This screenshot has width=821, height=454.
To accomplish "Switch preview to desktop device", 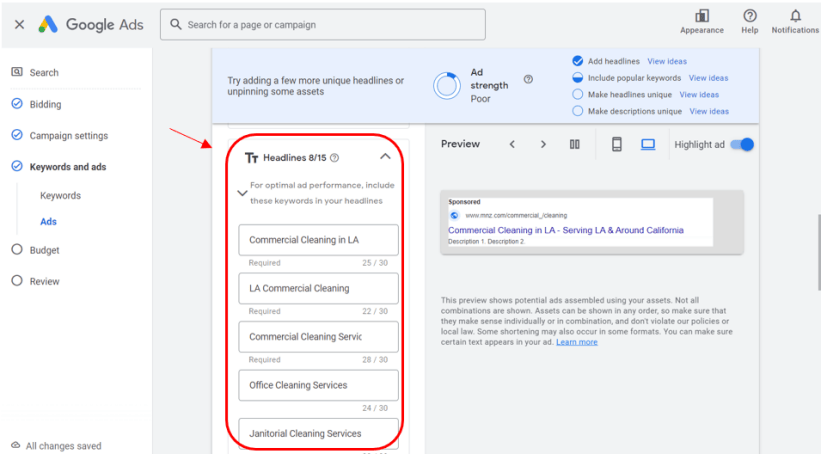I will 648,145.
